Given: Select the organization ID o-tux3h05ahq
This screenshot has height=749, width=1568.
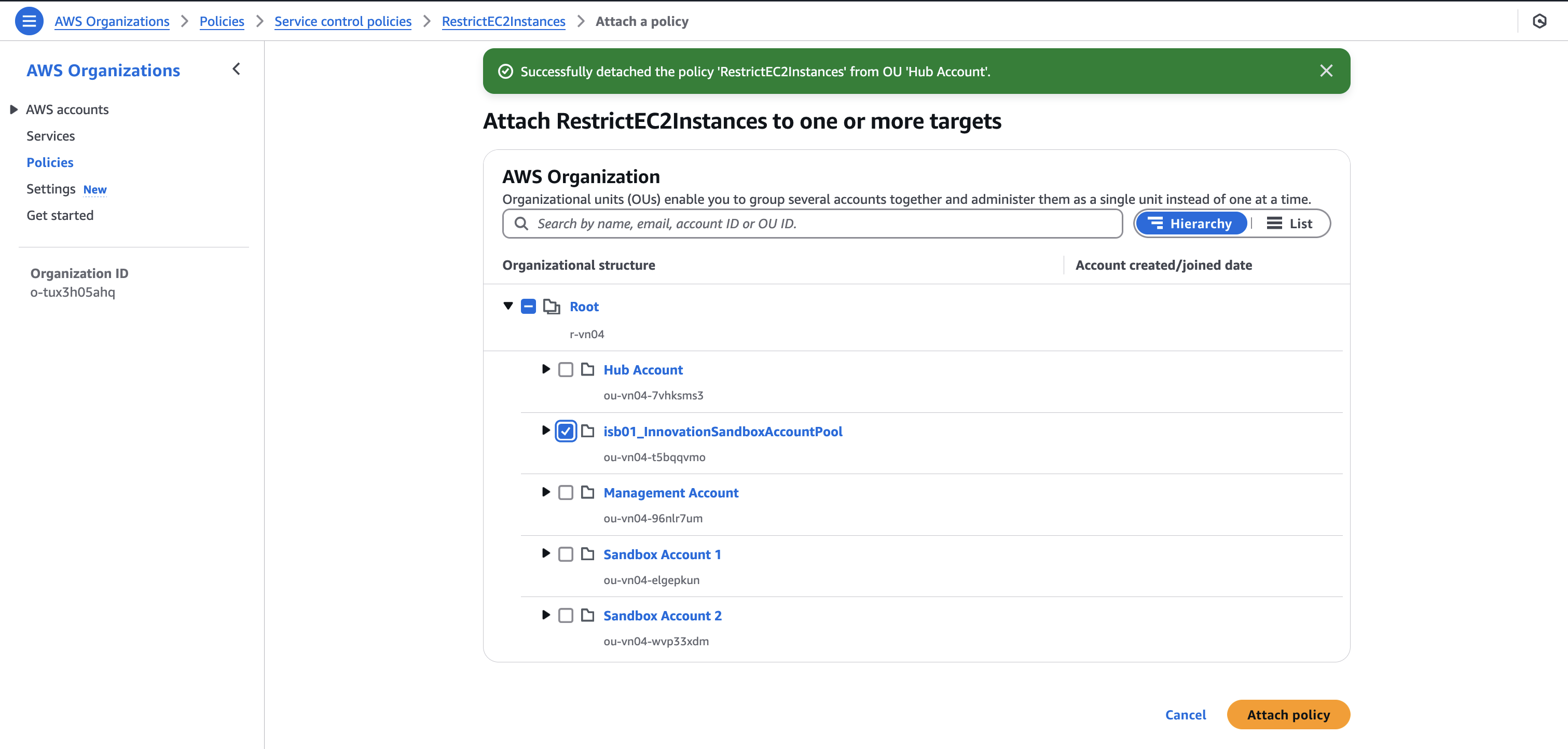Looking at the screenshot, I should point(73,292).
